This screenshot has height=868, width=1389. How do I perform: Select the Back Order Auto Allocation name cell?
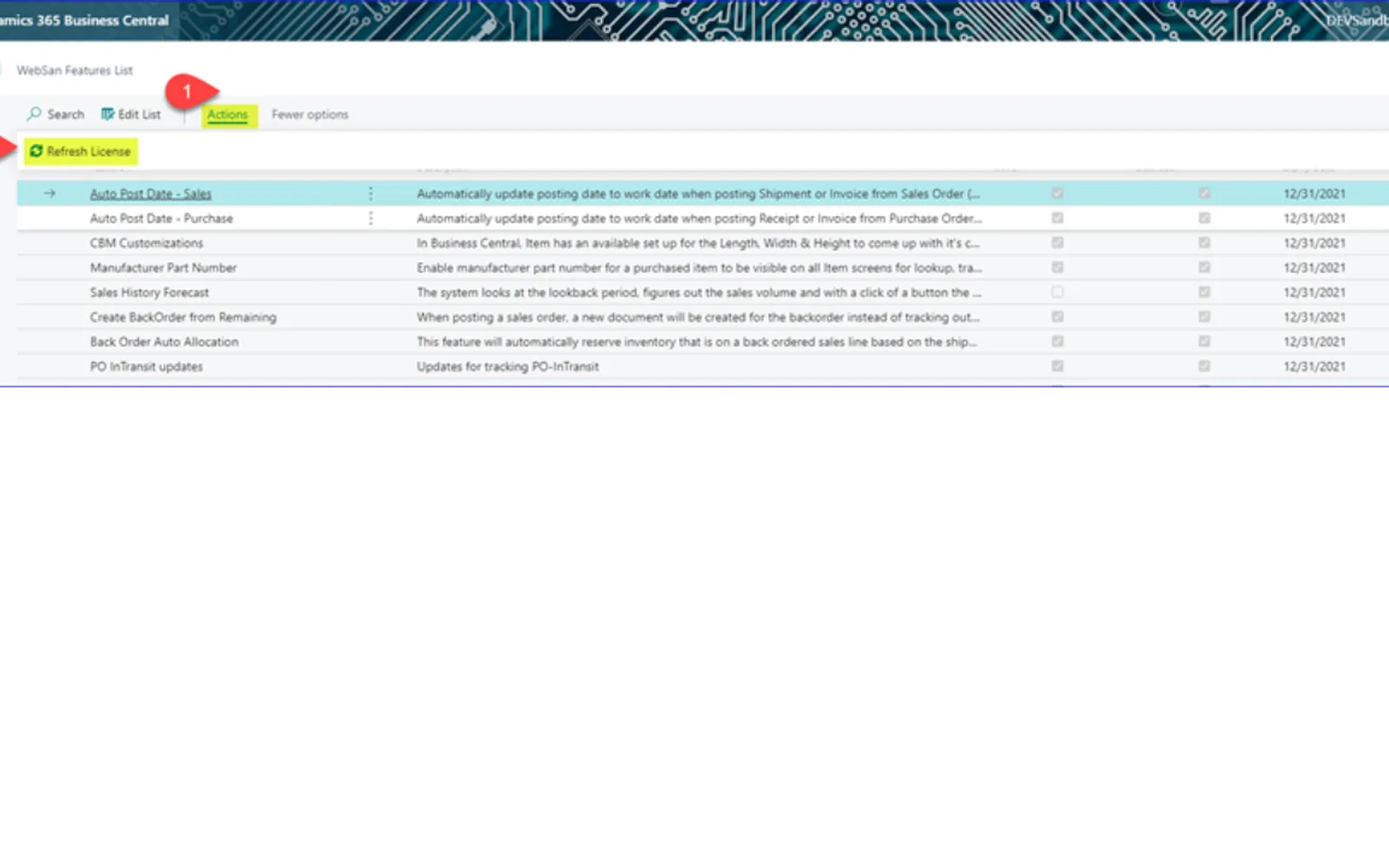click(x=164, y=342)
